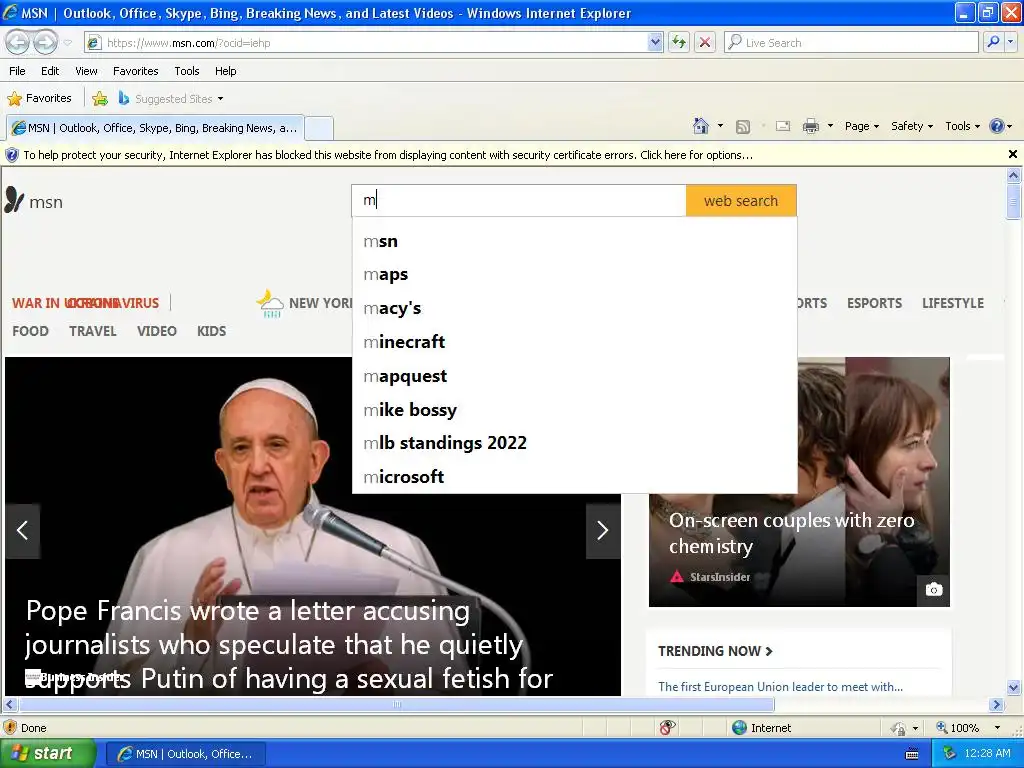Open the Help menu
The height and width of the screenshot is (768, 1024).
click(226, 71)
